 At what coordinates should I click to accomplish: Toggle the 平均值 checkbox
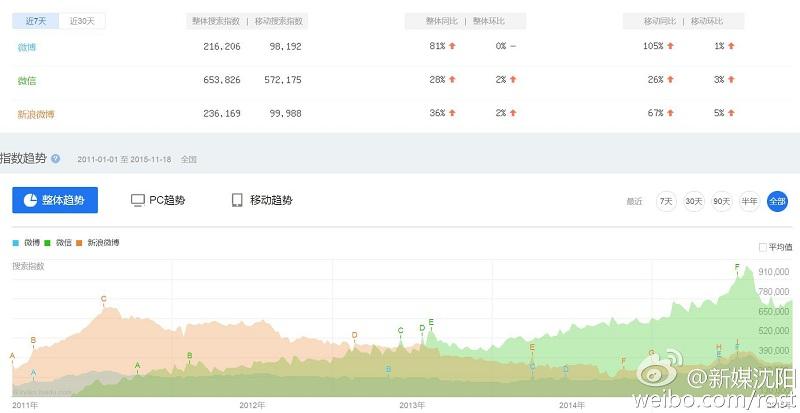click(x=763, y=248)
